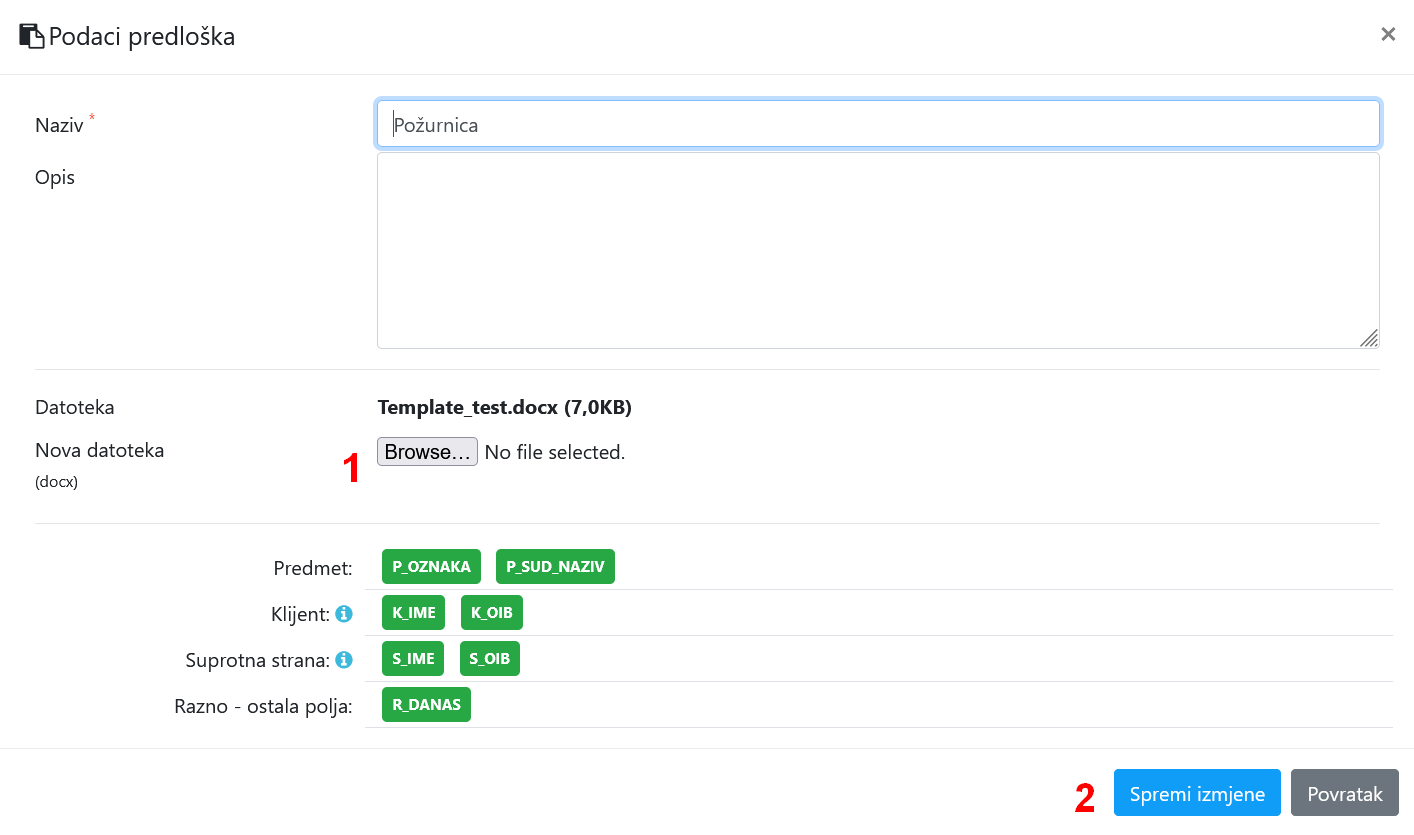Image resolution: width=1414 pixels, height=835 pixels.
Task: Close the Podaci predloška dialog with X
Action: 1387,35
